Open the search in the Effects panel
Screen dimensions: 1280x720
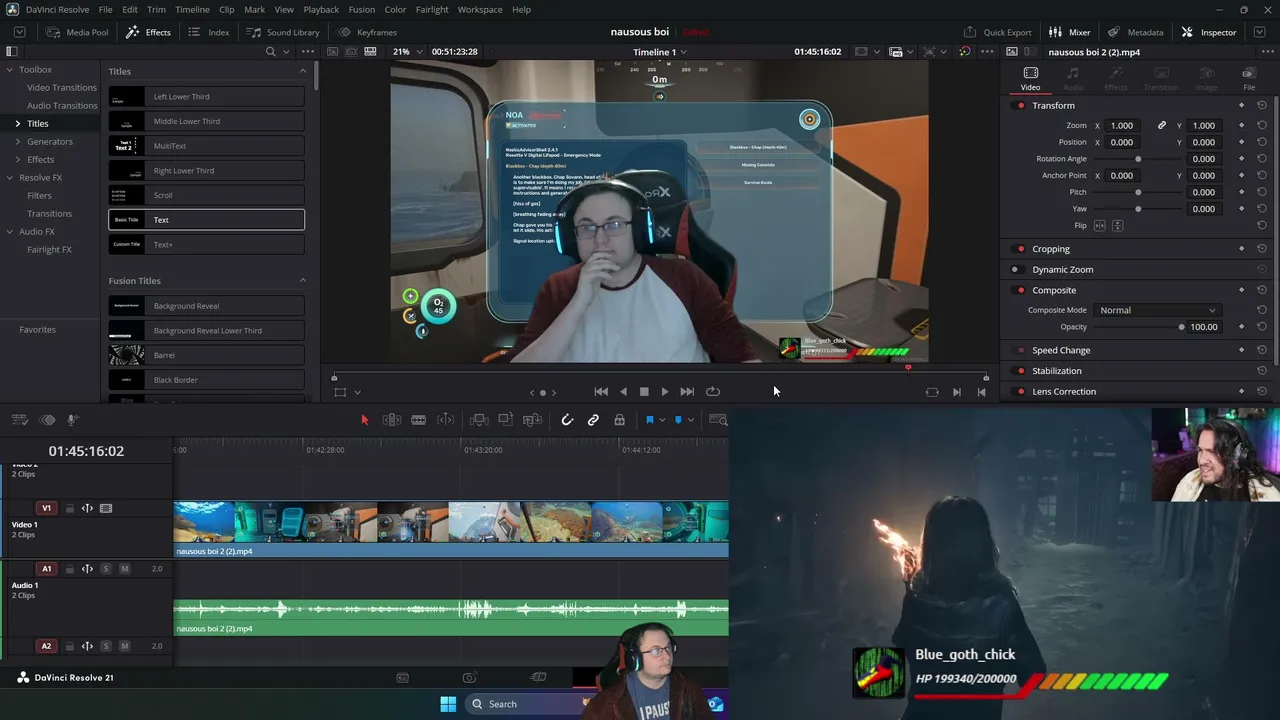pyautogui.click(x=270, y=52)
